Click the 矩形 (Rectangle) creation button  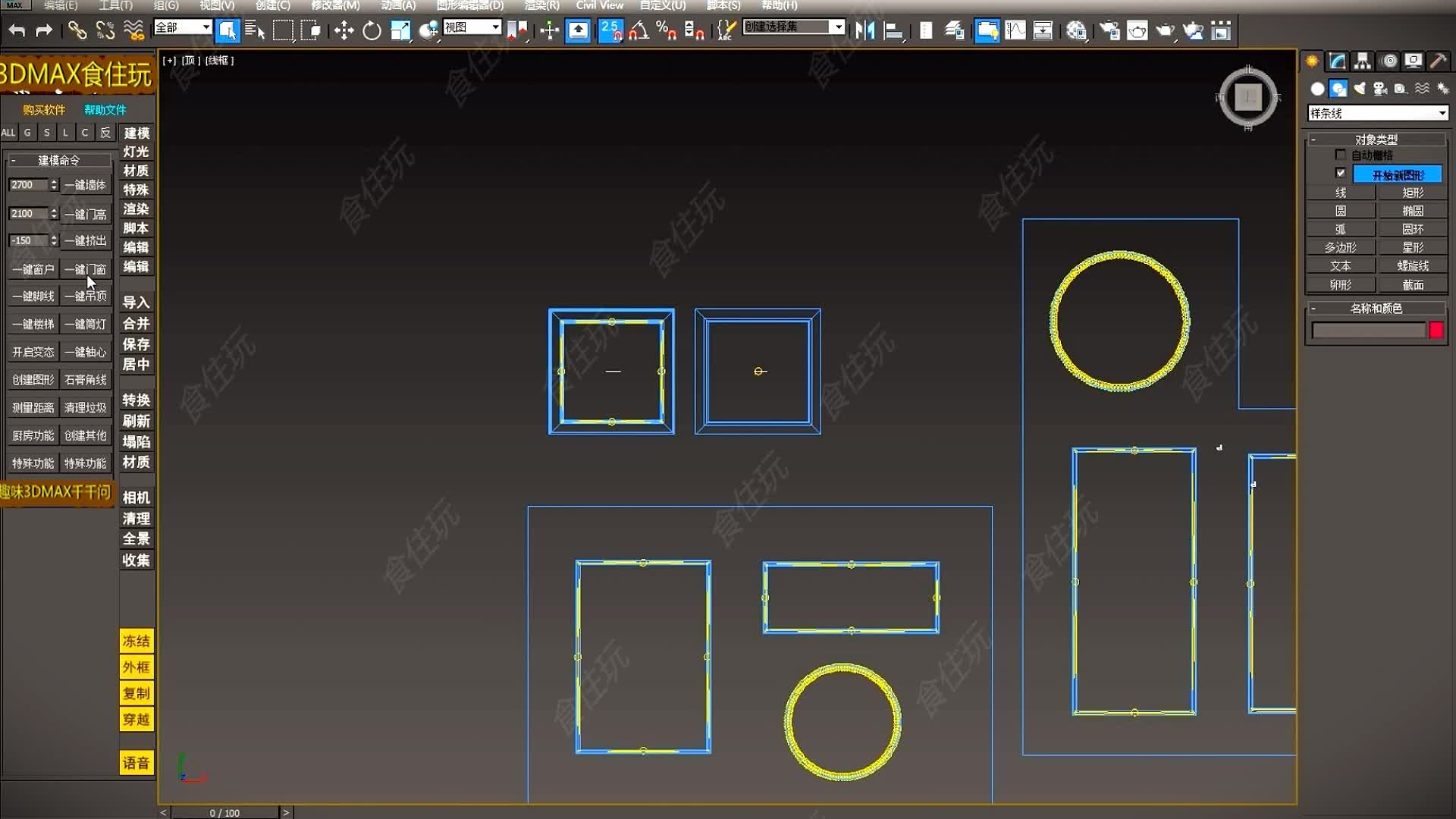point(1412,192)
